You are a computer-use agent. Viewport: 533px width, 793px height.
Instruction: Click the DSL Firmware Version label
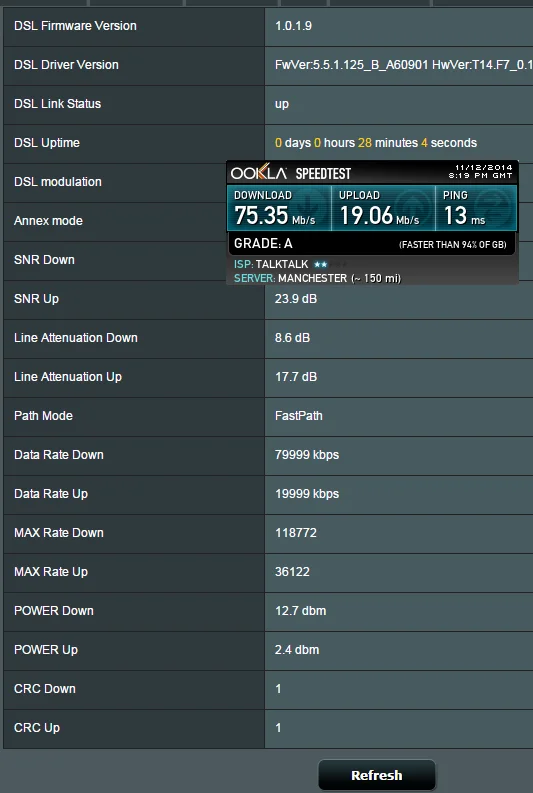coord(75,26)
